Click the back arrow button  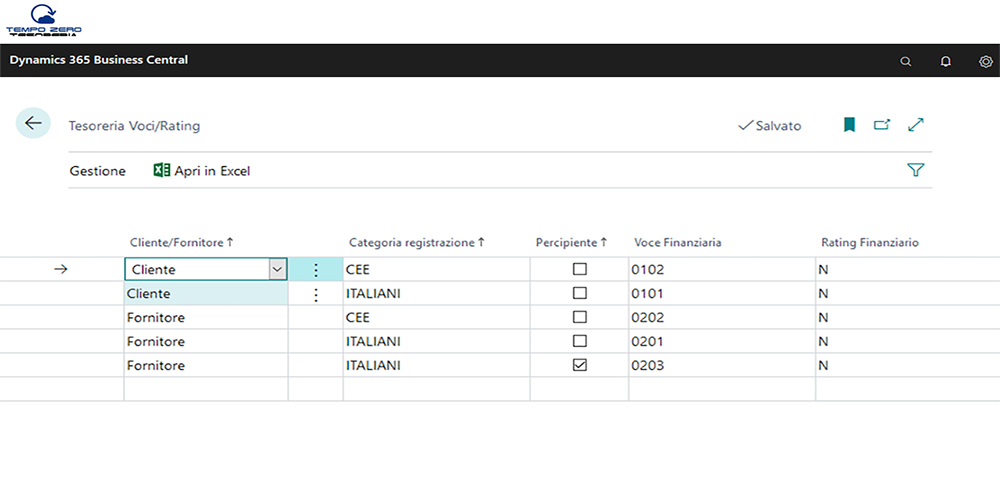click(33, 123)
